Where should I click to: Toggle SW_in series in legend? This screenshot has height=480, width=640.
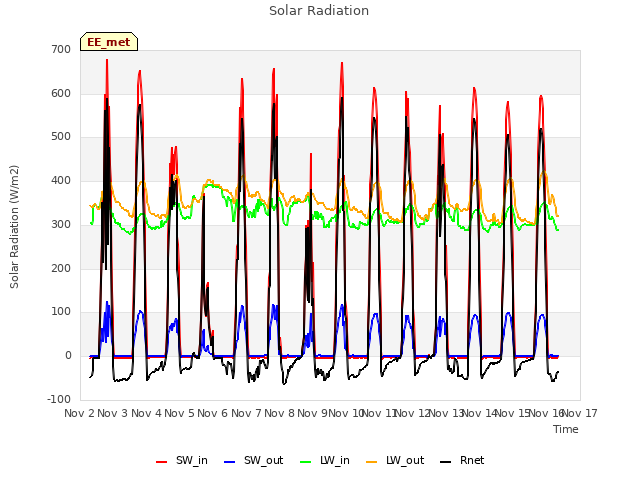click(x=182, y=460)
